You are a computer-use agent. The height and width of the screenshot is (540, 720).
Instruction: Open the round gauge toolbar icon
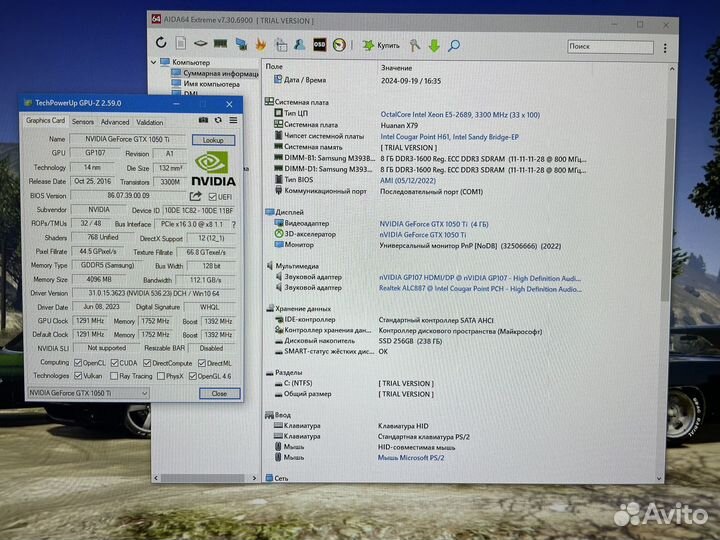[339, 45]
